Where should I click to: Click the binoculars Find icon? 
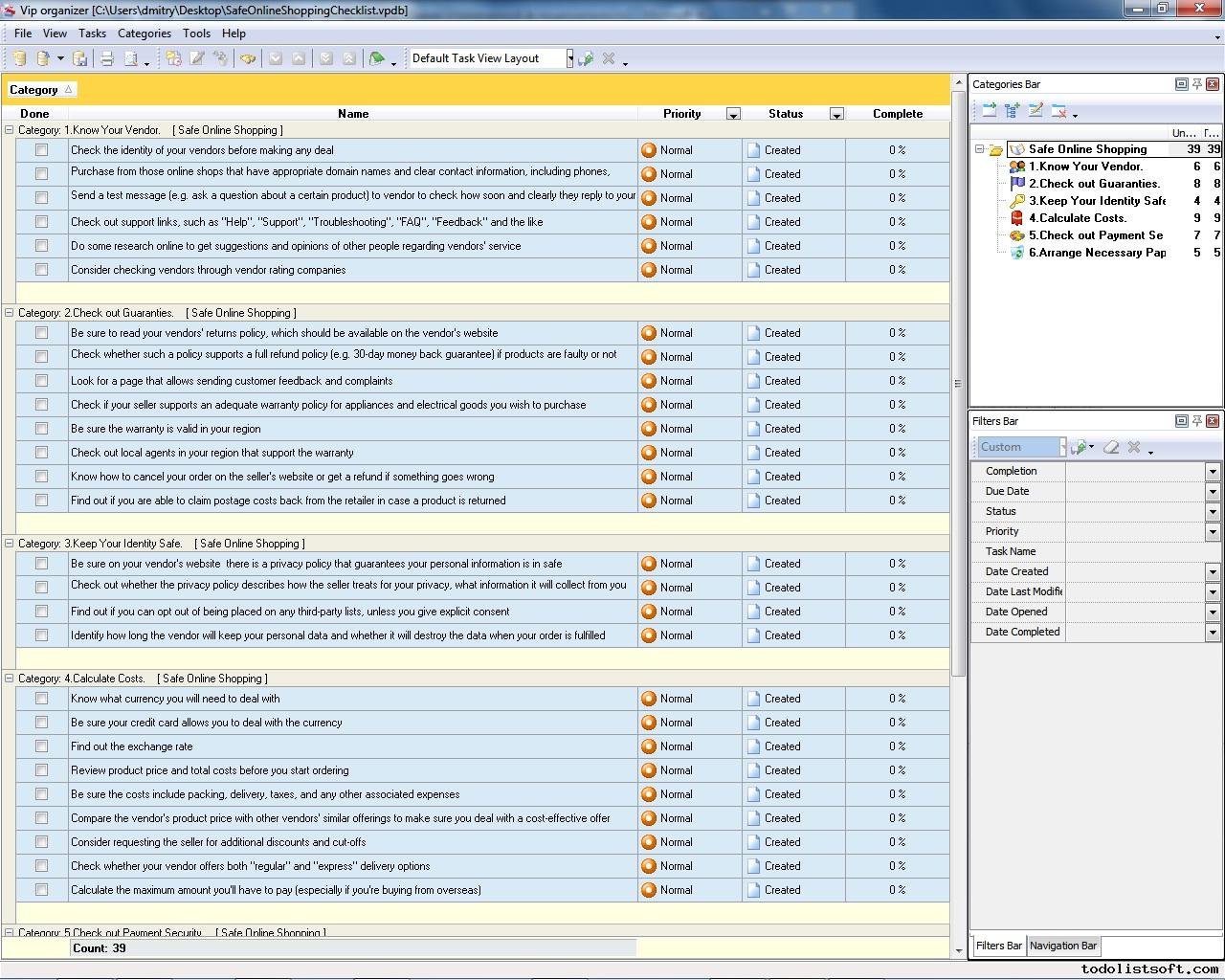pyautogui.click(x=248, y=58)
